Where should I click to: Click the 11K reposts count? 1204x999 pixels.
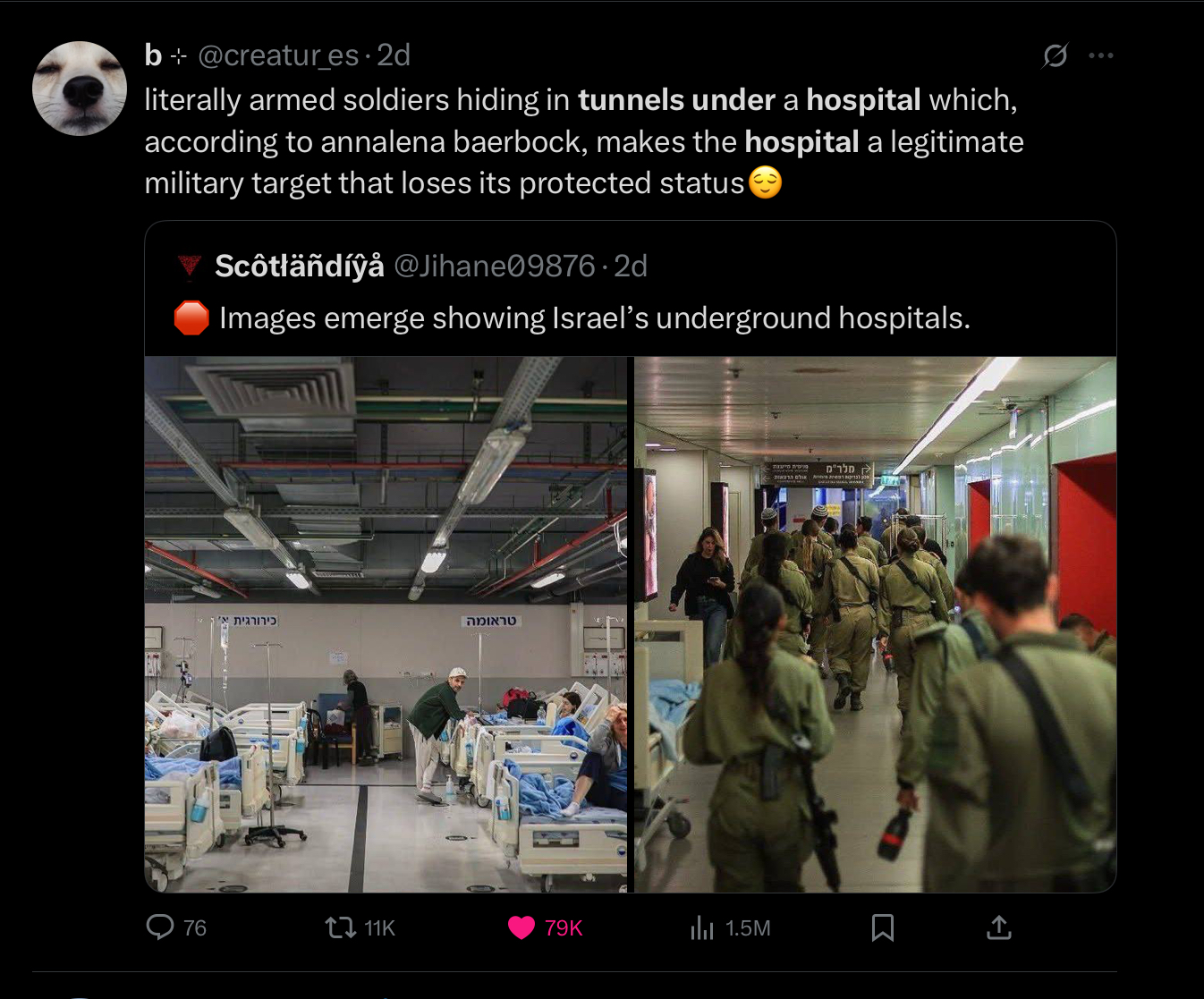tap(379, 928)
